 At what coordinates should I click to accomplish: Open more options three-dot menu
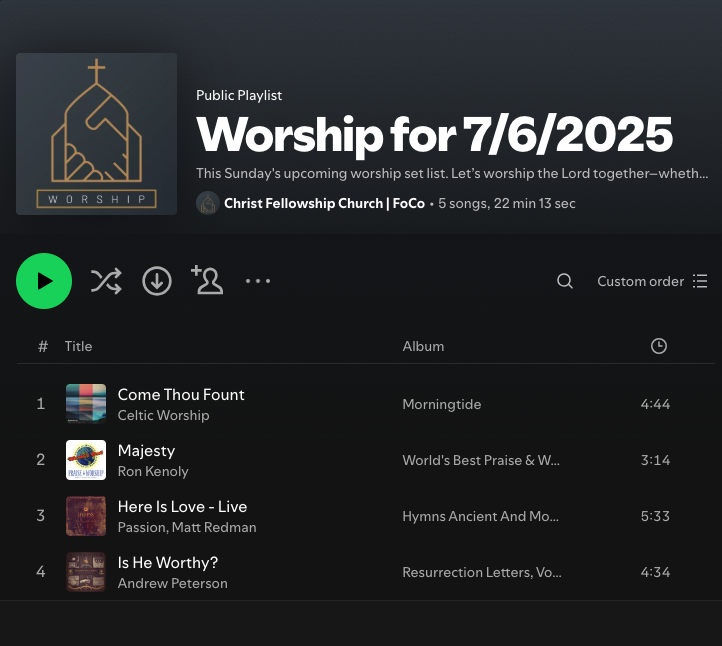(x=258, y=281)
